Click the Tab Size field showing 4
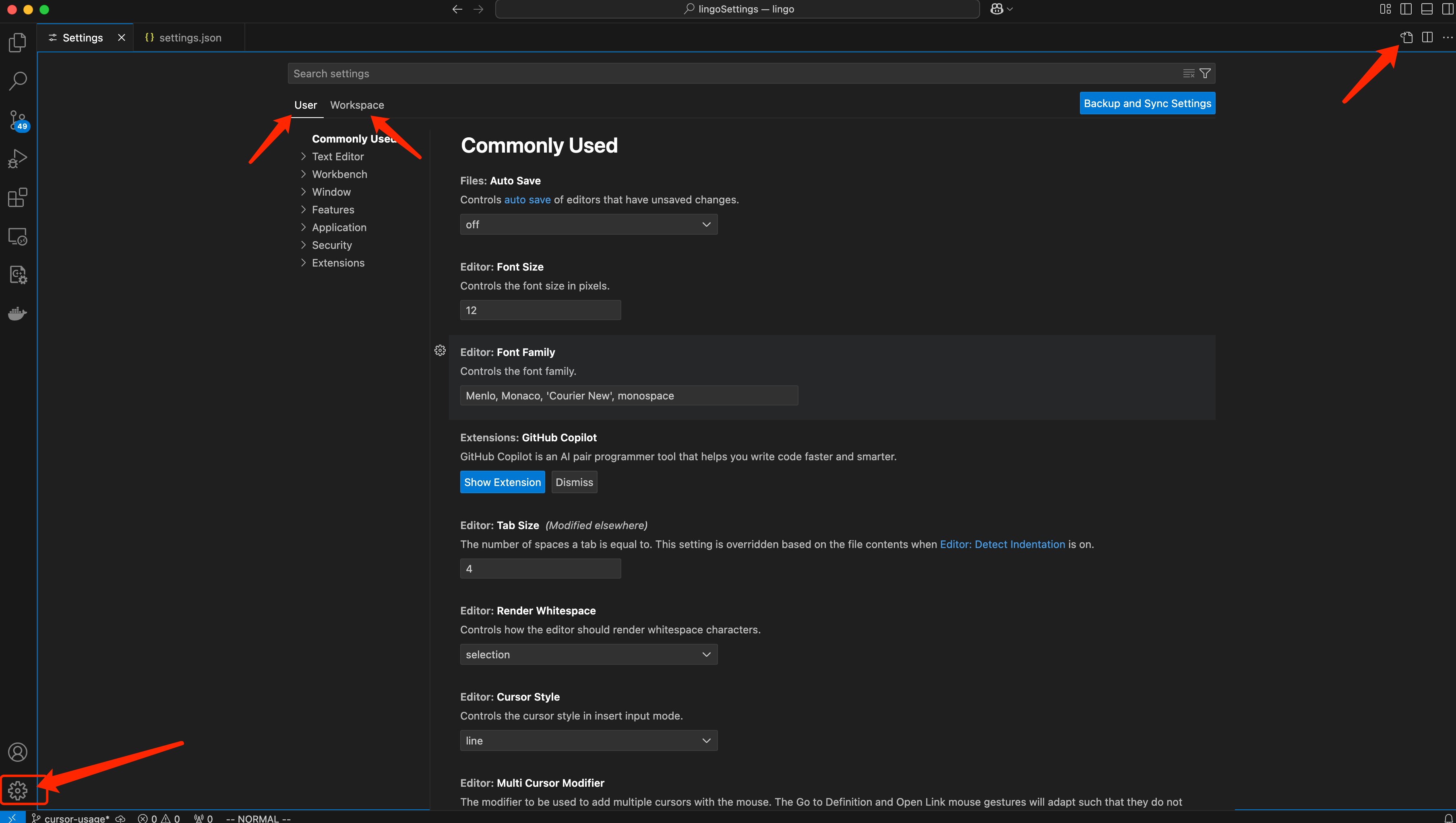Image resolution: width=1456 pixels, height=823 pixels. tap(540, 569)
